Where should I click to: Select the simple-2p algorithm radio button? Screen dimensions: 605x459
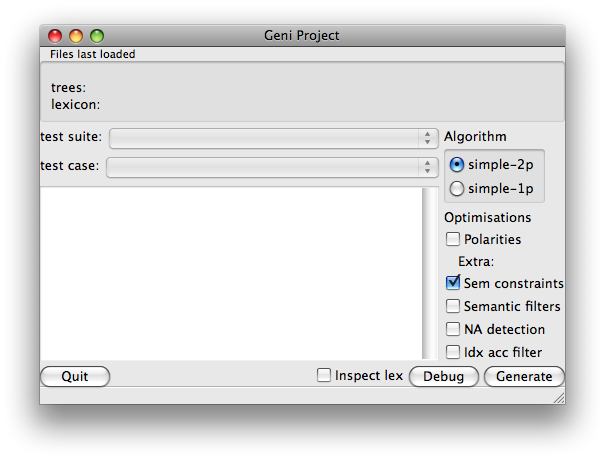[456, 165]
